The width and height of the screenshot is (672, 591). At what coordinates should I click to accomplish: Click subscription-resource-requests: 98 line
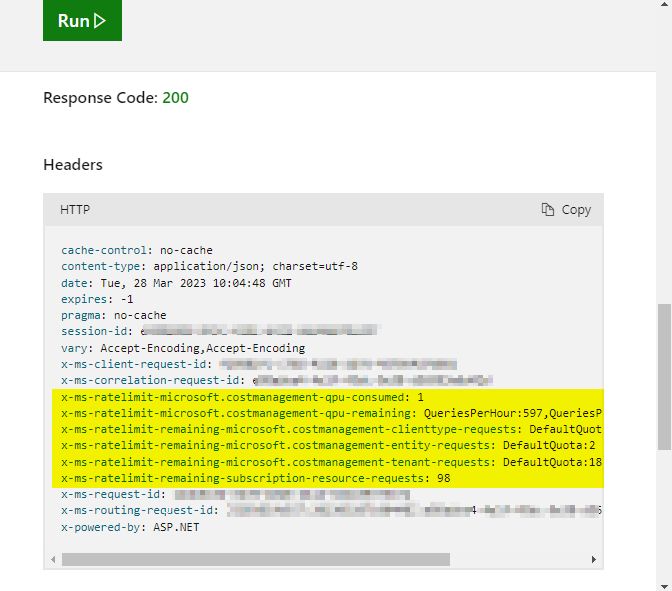coord(255,478)
